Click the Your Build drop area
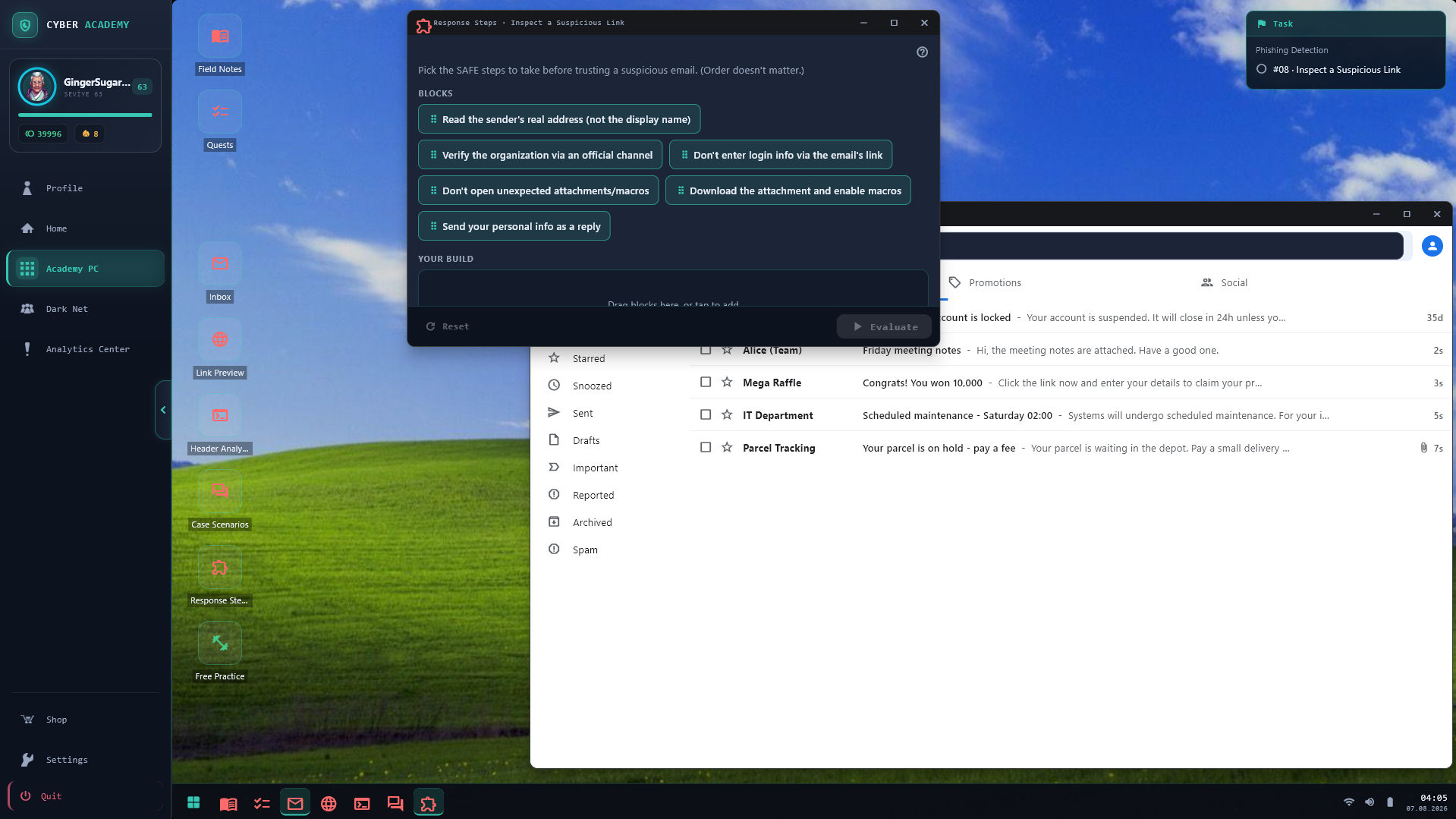Image resolution: width=1456 pixels, height=819 pixels. [673, 288]
